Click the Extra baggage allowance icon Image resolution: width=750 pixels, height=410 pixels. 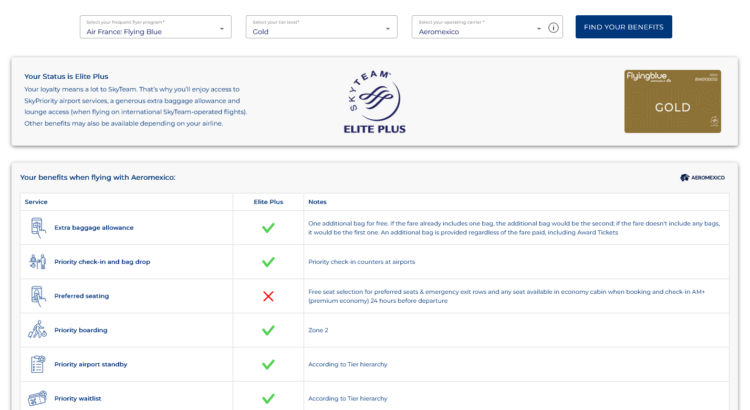point(38,228)
